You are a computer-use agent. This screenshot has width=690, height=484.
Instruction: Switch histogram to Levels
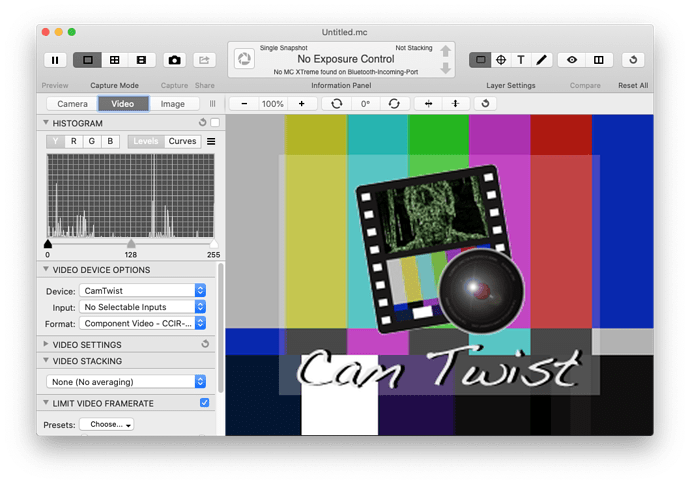pos(146,141)
